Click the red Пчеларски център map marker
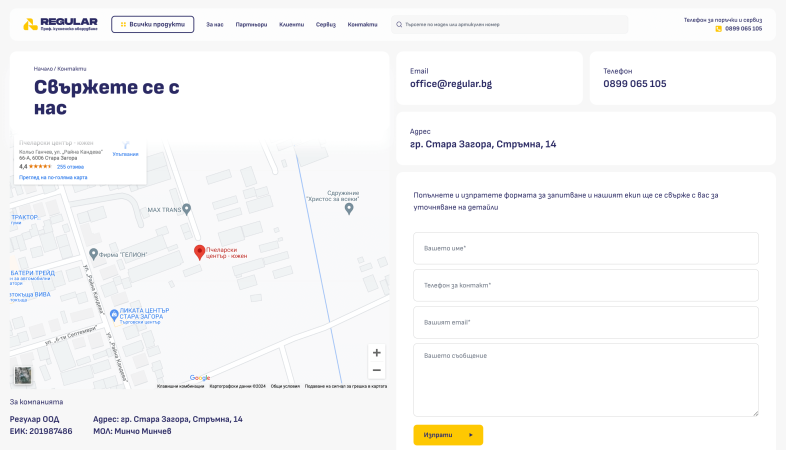Image resolution: width=786 pixels, height=450 pixels. coord(200,252)
